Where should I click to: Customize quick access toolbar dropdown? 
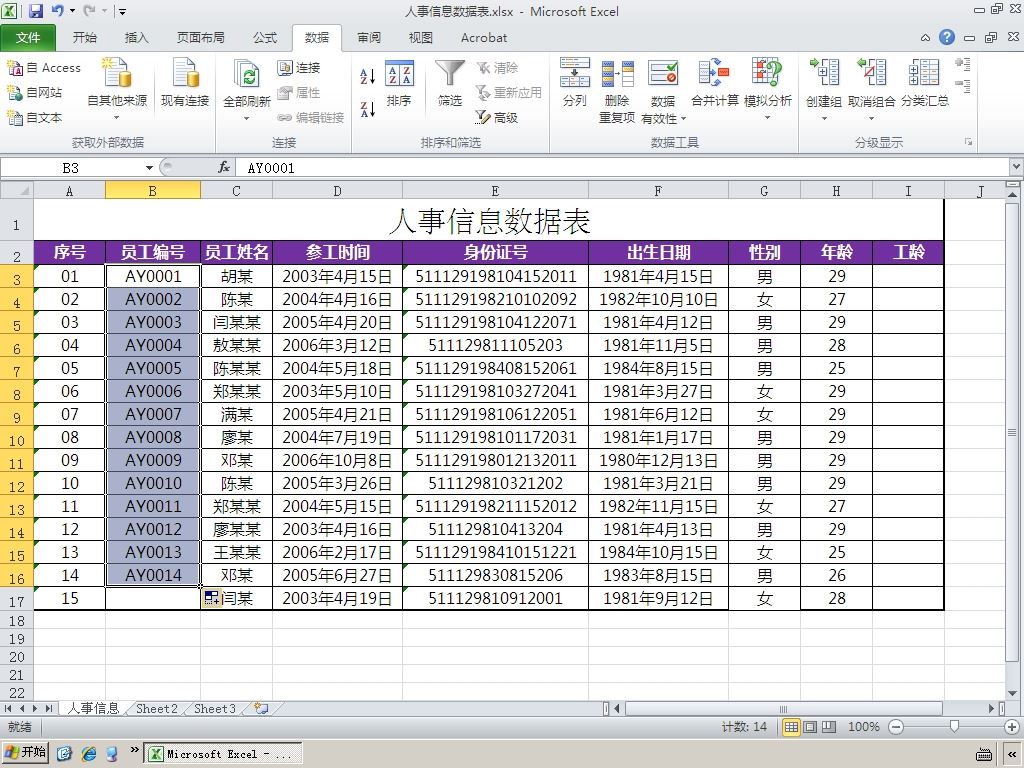[x=122, y=11]
